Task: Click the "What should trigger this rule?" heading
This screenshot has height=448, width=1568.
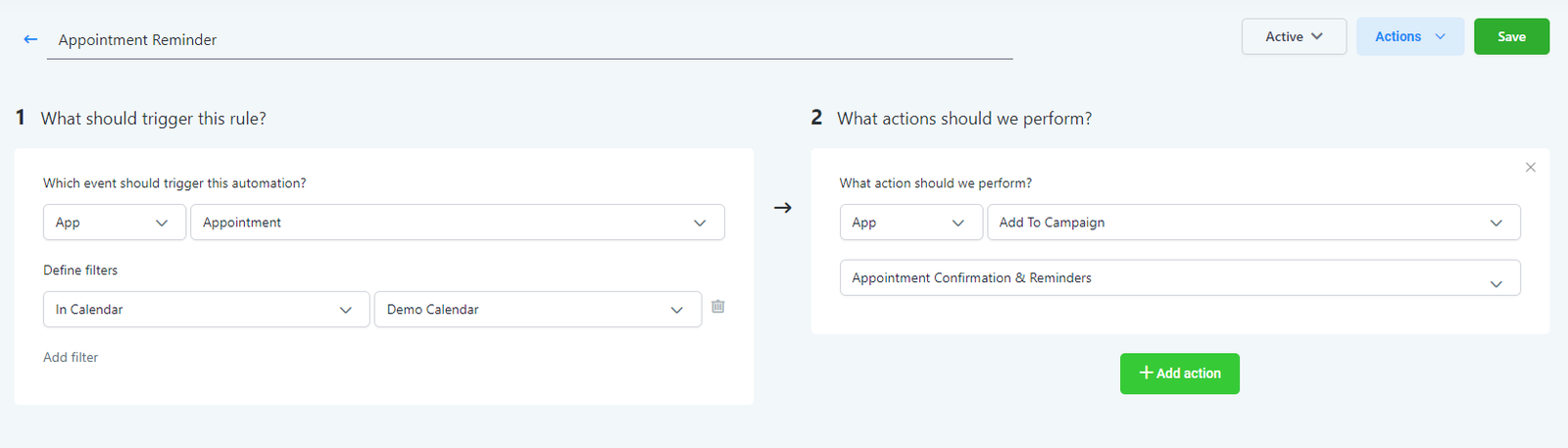Action: click(153, 119)
